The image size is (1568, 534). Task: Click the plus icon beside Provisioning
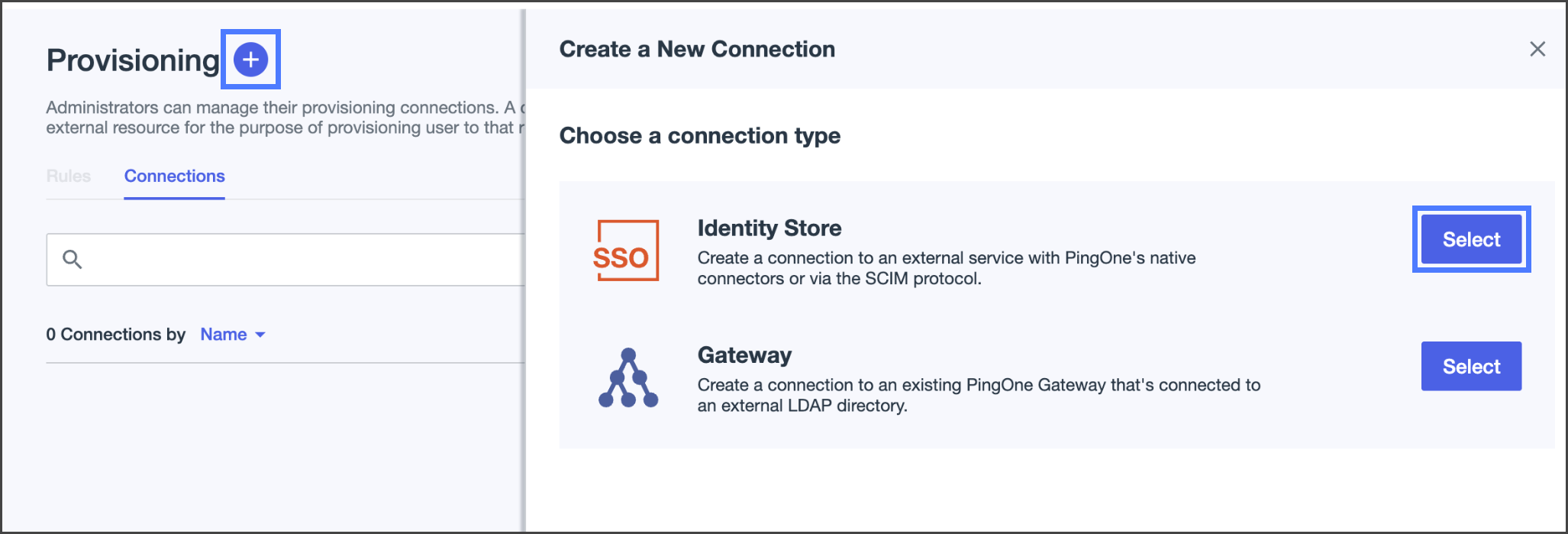tap(250, 60)
